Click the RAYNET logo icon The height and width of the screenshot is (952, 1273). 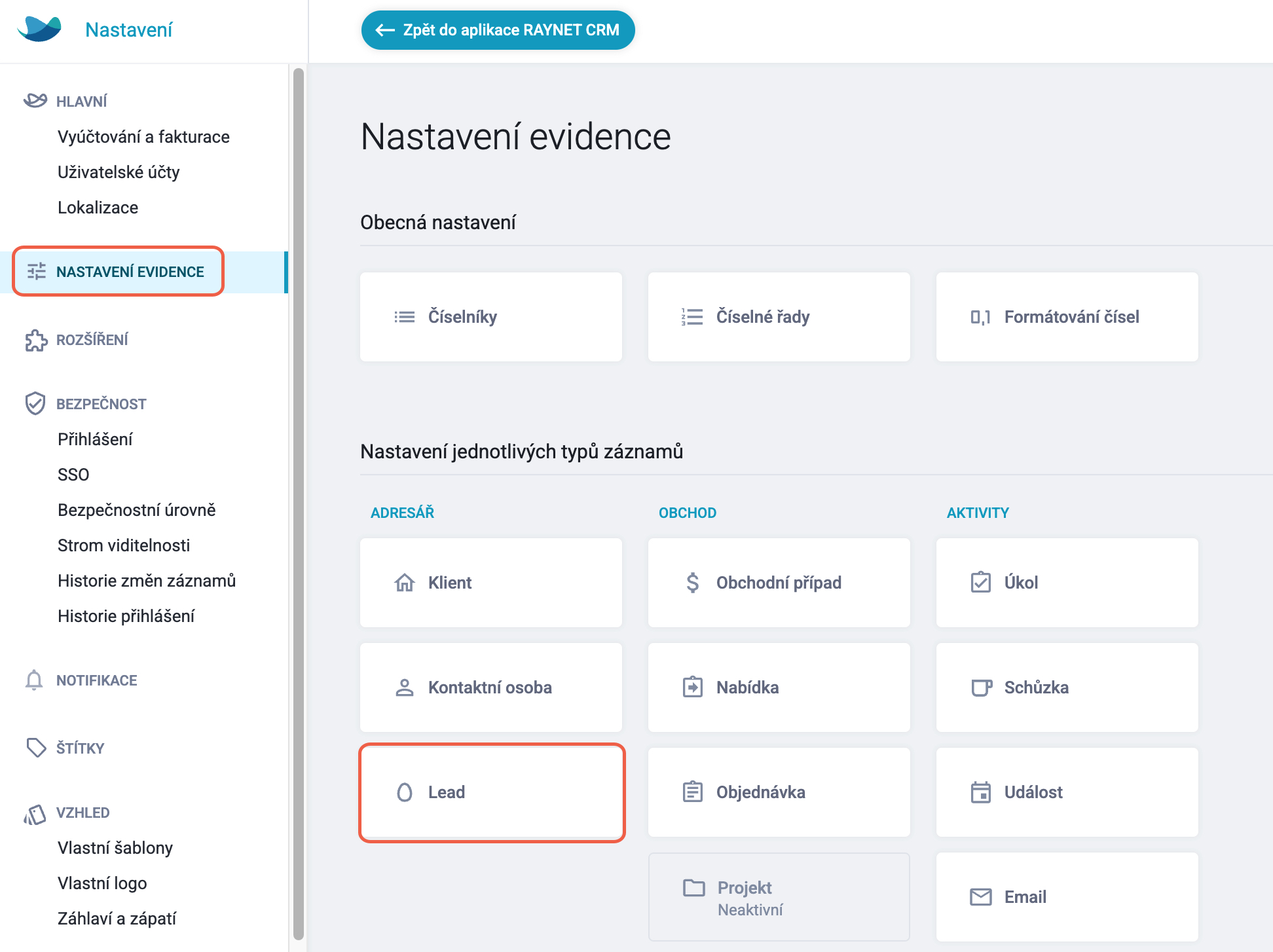click(x=39, y=29)
